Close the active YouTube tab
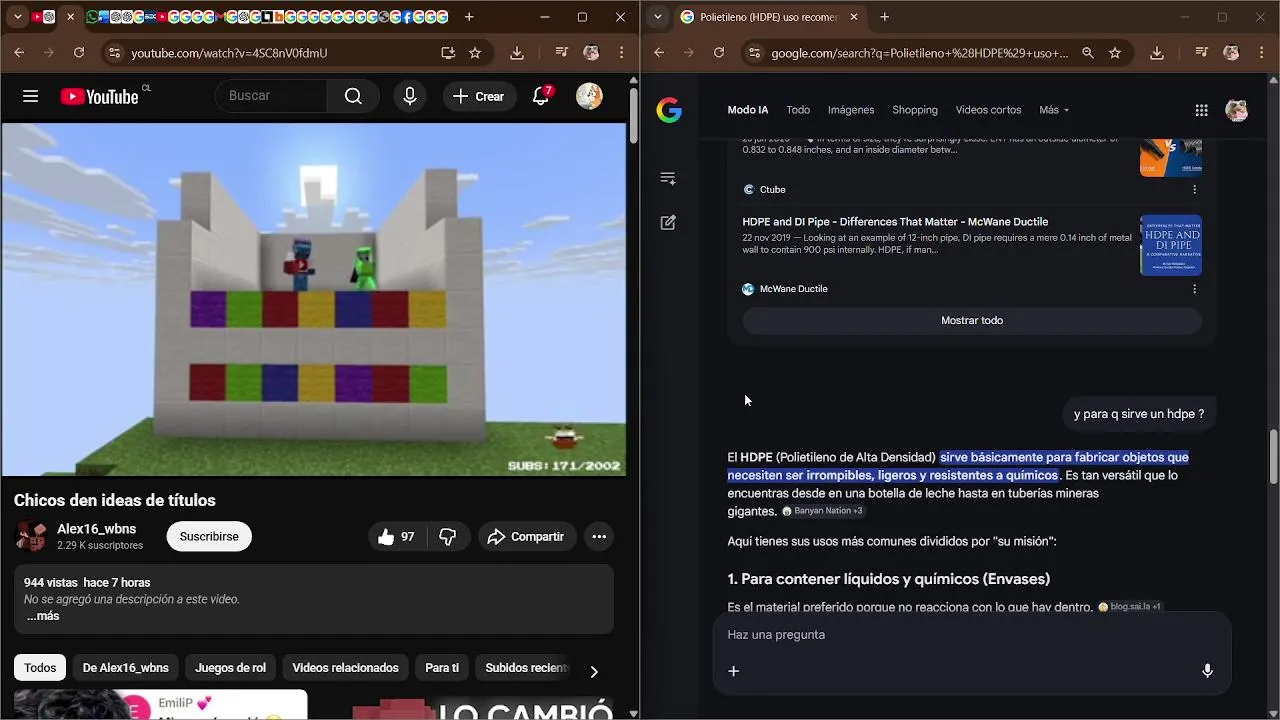The image size is (1280, 720). pyautogui.click(x=70, y=17)
